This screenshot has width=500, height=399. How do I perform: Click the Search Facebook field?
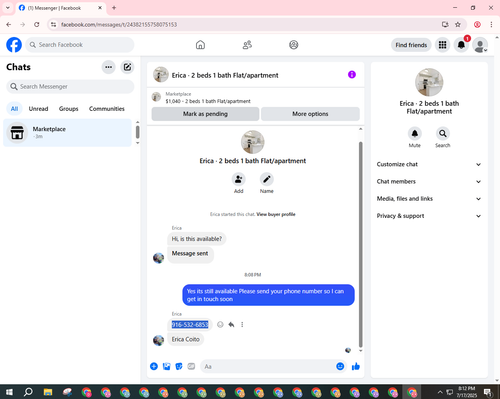point(80,45)
